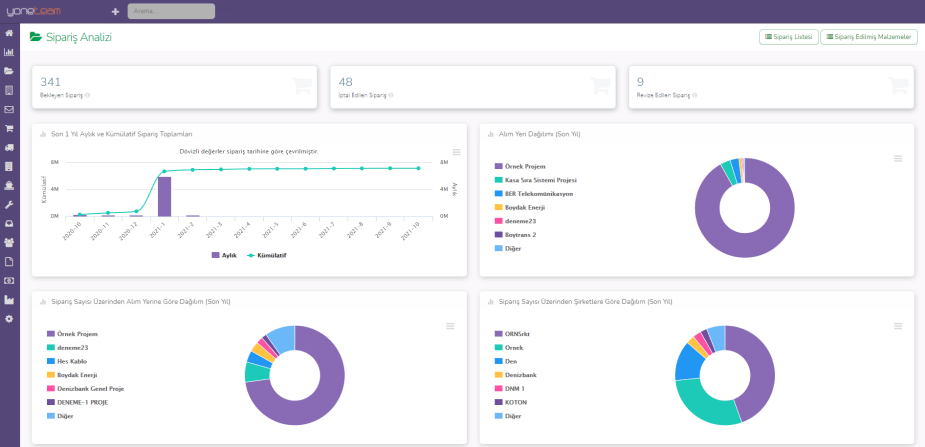Open chart menu for Şirketlere Göre Dağılım
The width and height of the screenshot is (925, 447).
[897, 326]
